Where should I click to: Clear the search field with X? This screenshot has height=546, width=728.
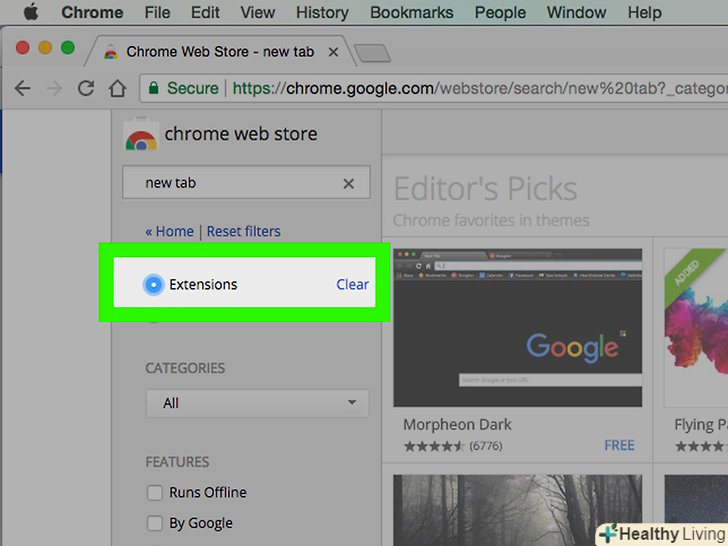[x=348, y=184]
